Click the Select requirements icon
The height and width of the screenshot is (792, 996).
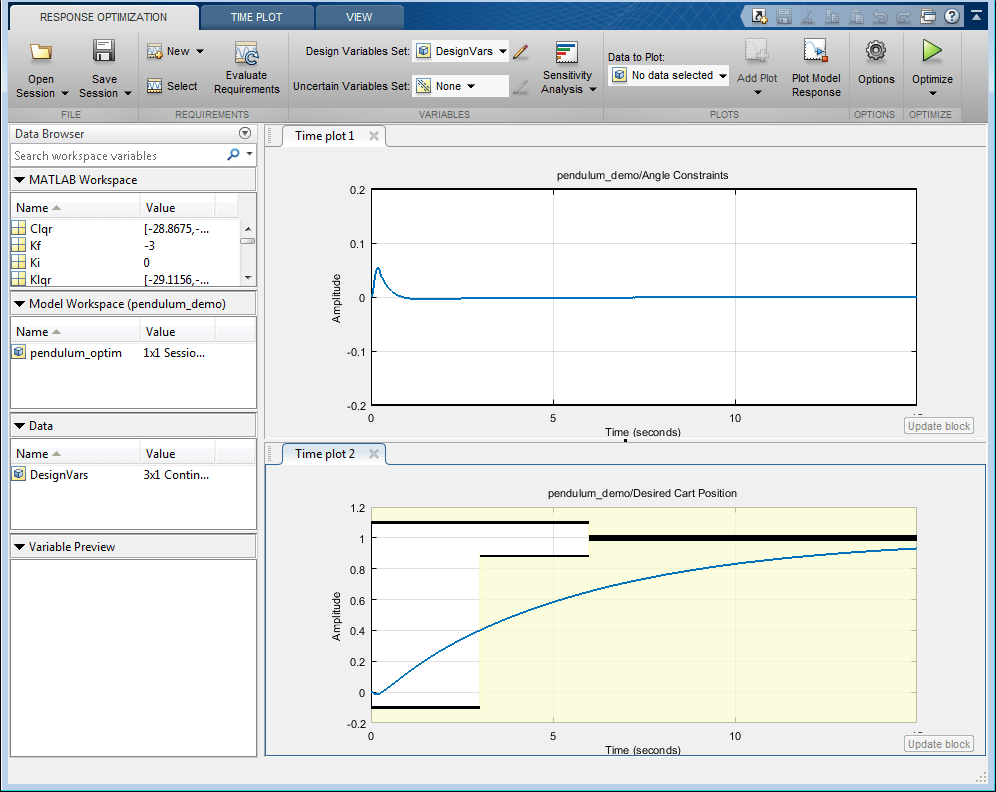pyautogui.click(x=172, y=86)
